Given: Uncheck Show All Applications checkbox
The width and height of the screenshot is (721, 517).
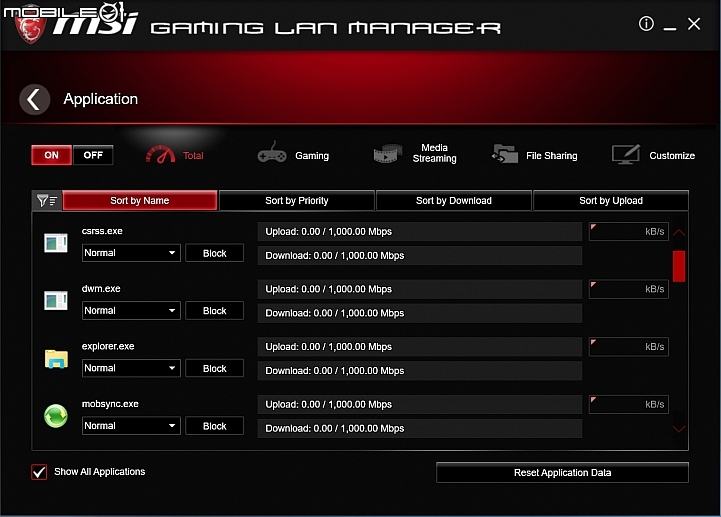Looking at the screenshot, I should click(x=39, y=472).
